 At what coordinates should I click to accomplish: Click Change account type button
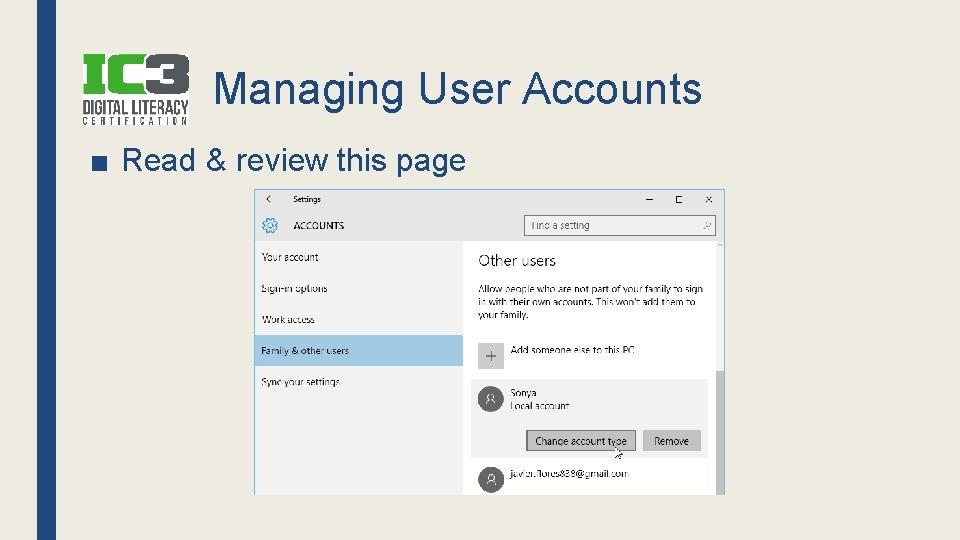tap(580, 441)
